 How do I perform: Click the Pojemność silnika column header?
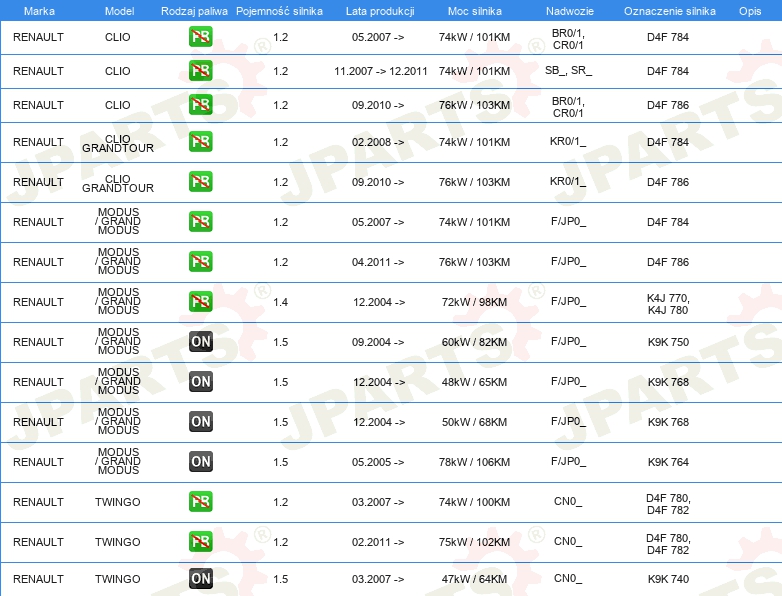click(279, 11)
